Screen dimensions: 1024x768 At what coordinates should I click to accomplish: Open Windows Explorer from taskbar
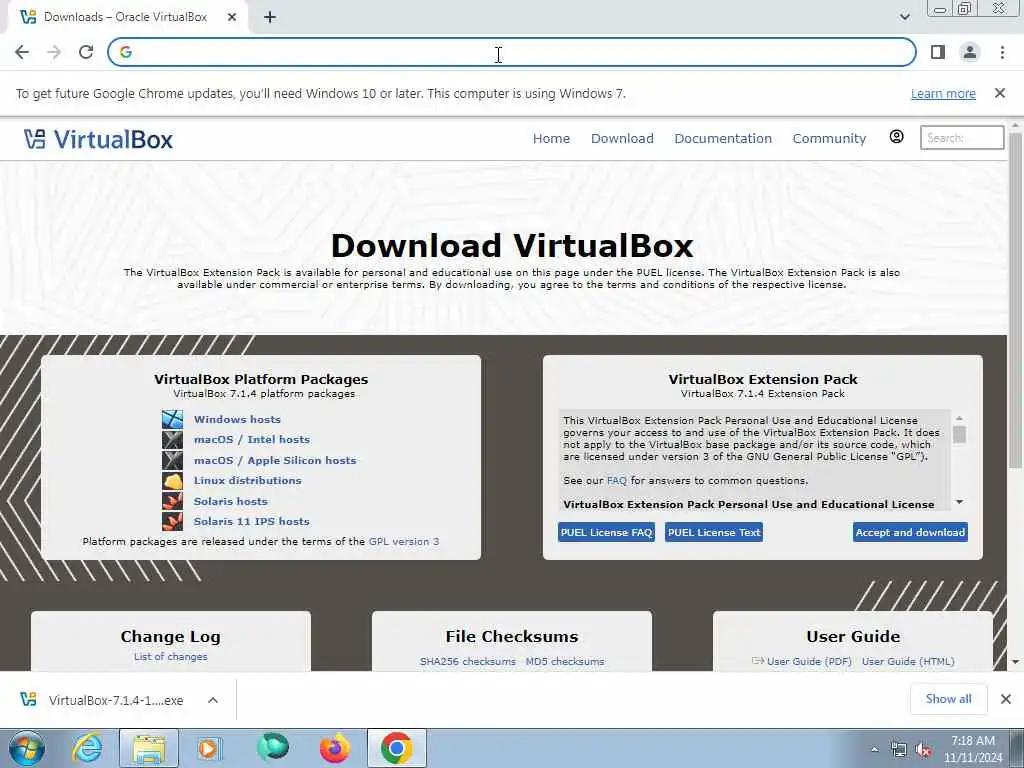pos(148,748)
